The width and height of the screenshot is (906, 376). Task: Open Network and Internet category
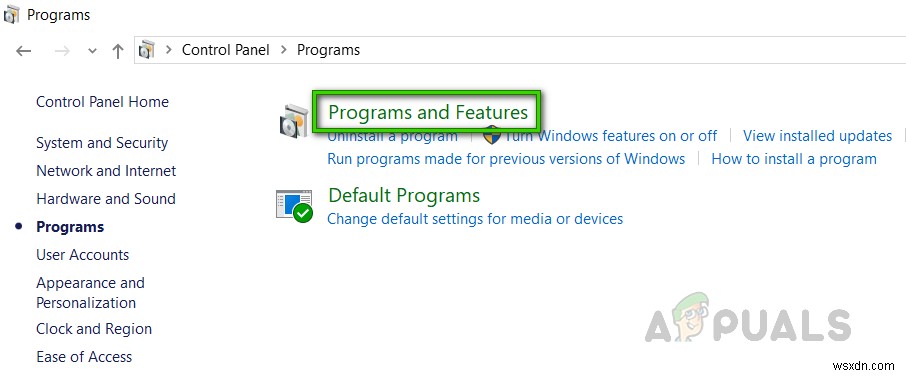[x=106, y=171]
